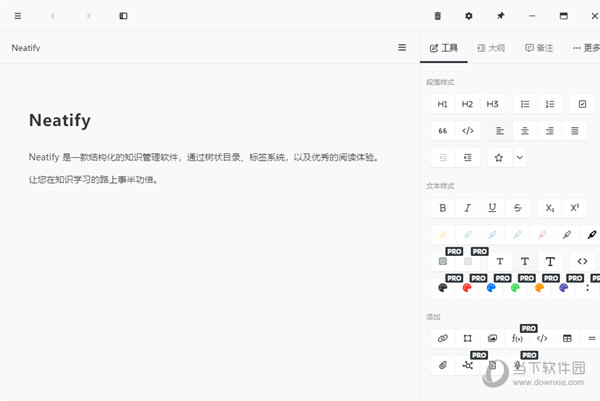The width and height of the screenshot is (600, 401).
Task: Apply H2 heading style
Action: (x=467, y=104)
